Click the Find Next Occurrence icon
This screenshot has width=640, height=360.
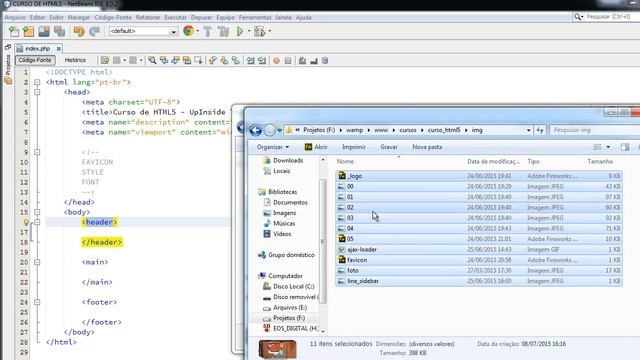point(175,60)
